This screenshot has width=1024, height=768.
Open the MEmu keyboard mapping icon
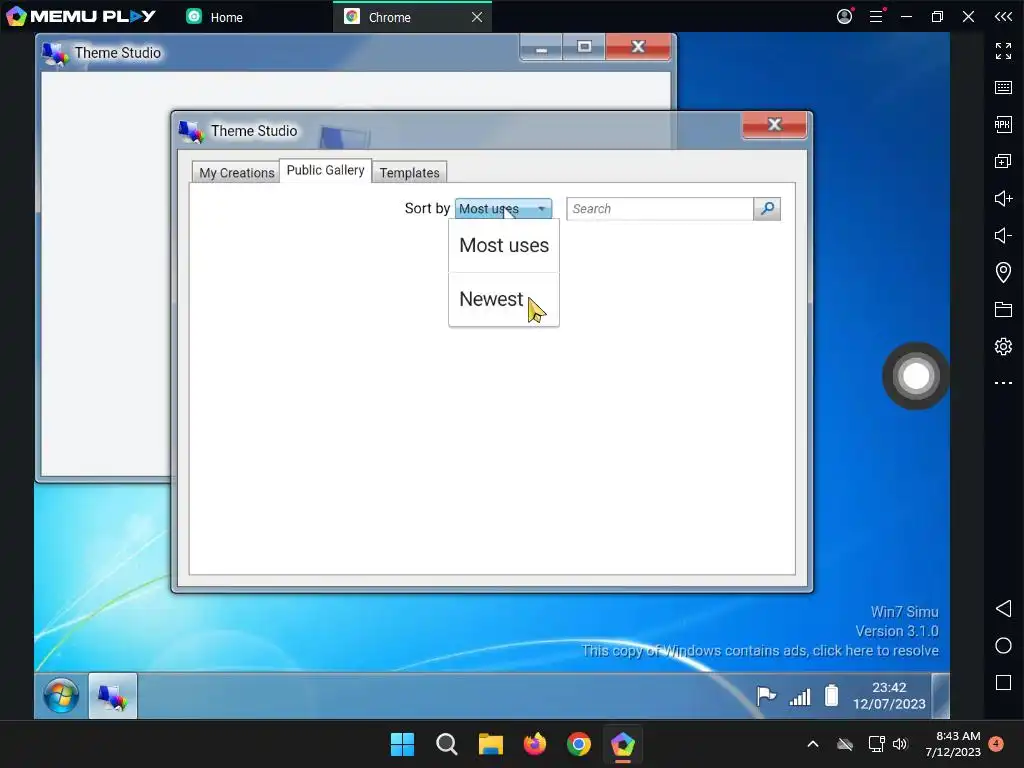pyautogui.click(x=1003, y=88)
